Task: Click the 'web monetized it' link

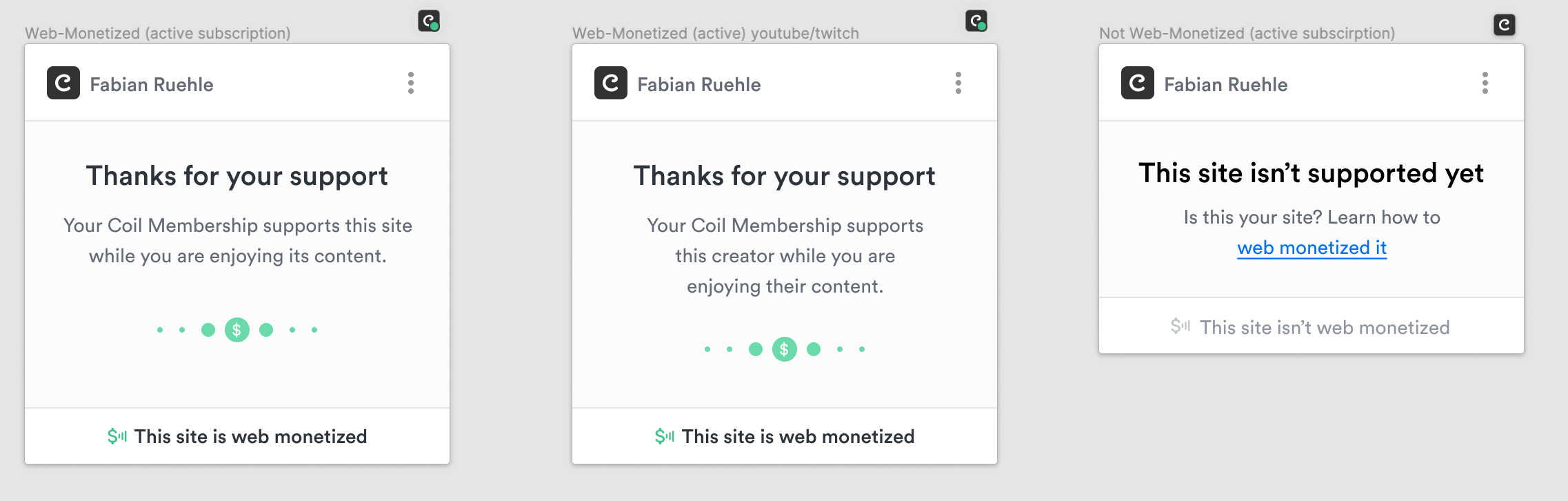Action: click(x=1312, y=249)
